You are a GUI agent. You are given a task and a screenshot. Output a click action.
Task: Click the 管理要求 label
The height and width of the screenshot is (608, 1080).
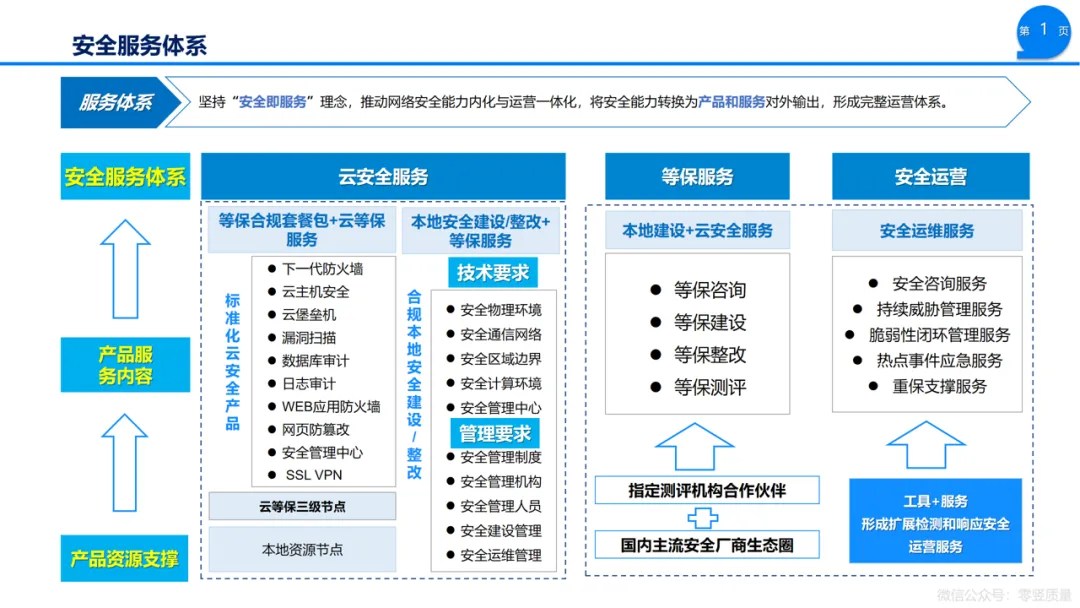point(495,434)
